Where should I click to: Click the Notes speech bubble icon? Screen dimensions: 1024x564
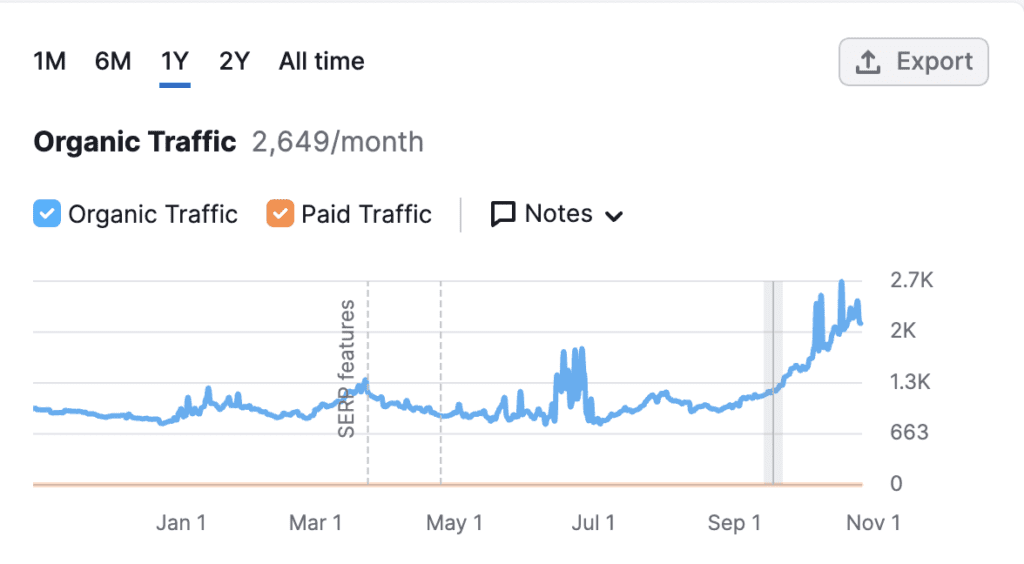(503, 214)
